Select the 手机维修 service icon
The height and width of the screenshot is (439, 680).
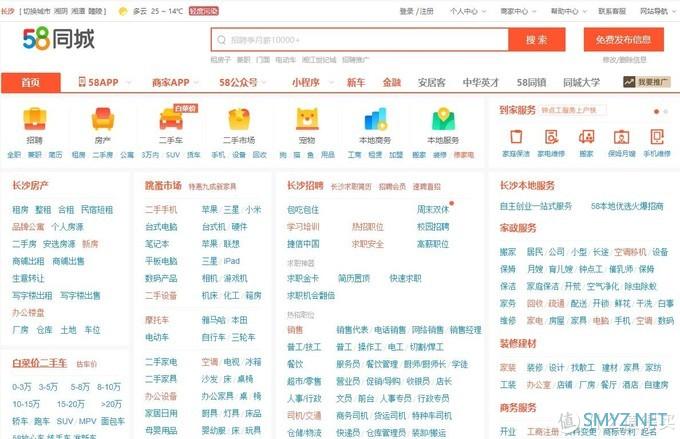pos(657,137)
